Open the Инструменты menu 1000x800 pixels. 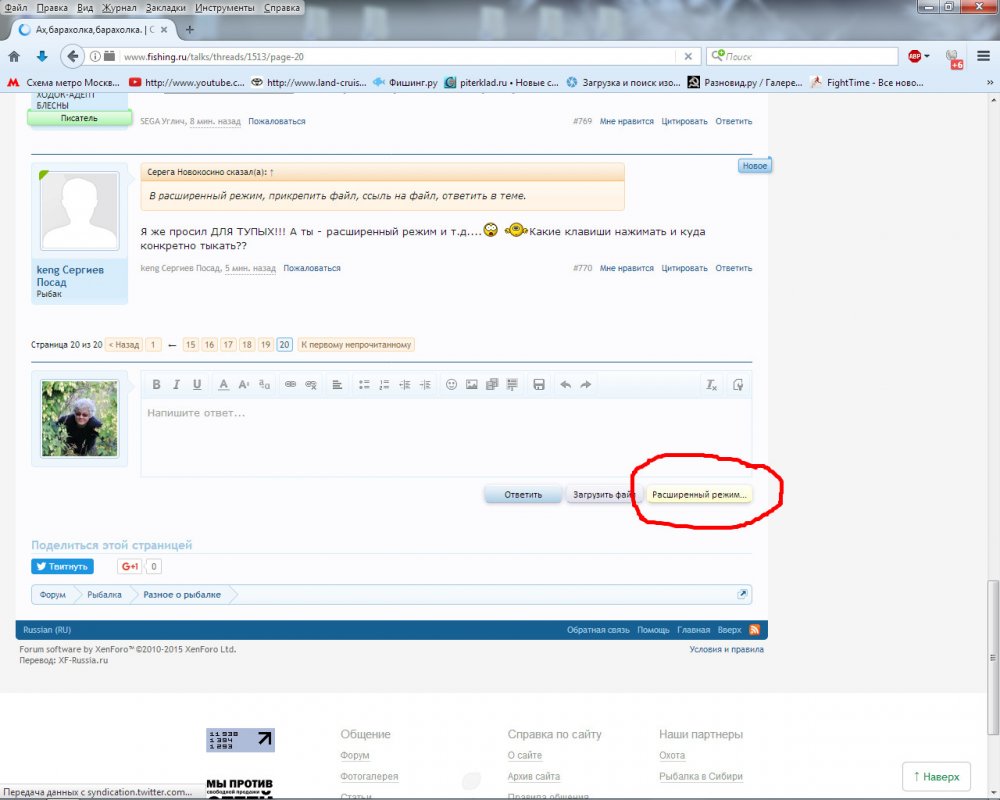[x=225, y=7]
